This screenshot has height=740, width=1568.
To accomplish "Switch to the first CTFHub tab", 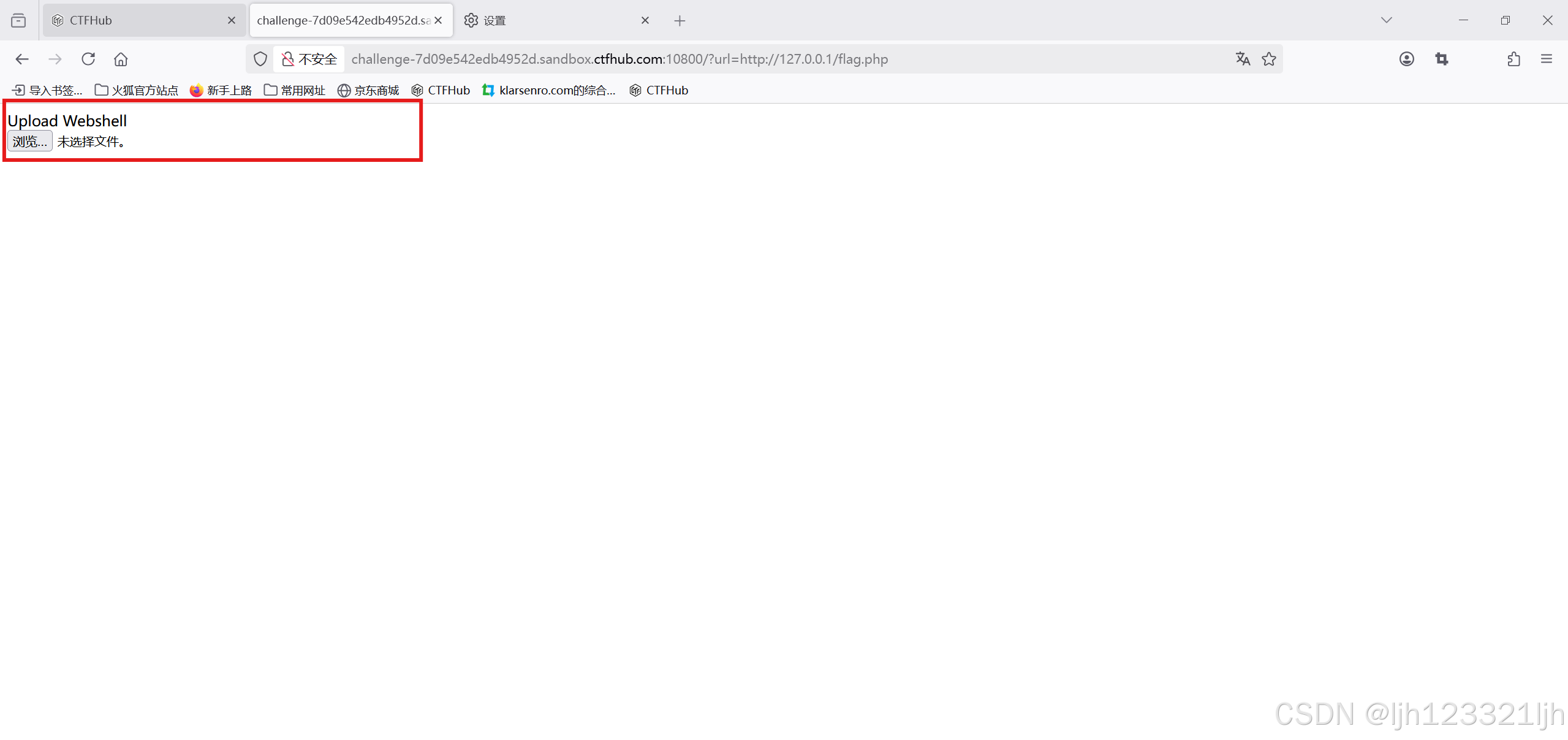I will [x=135, y=20].
